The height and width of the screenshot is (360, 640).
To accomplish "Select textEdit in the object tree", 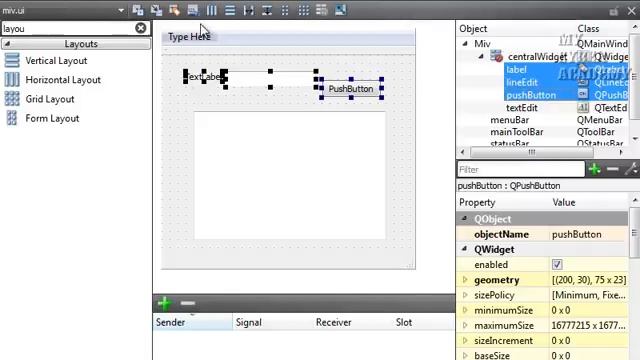I will tap(522, 108).
